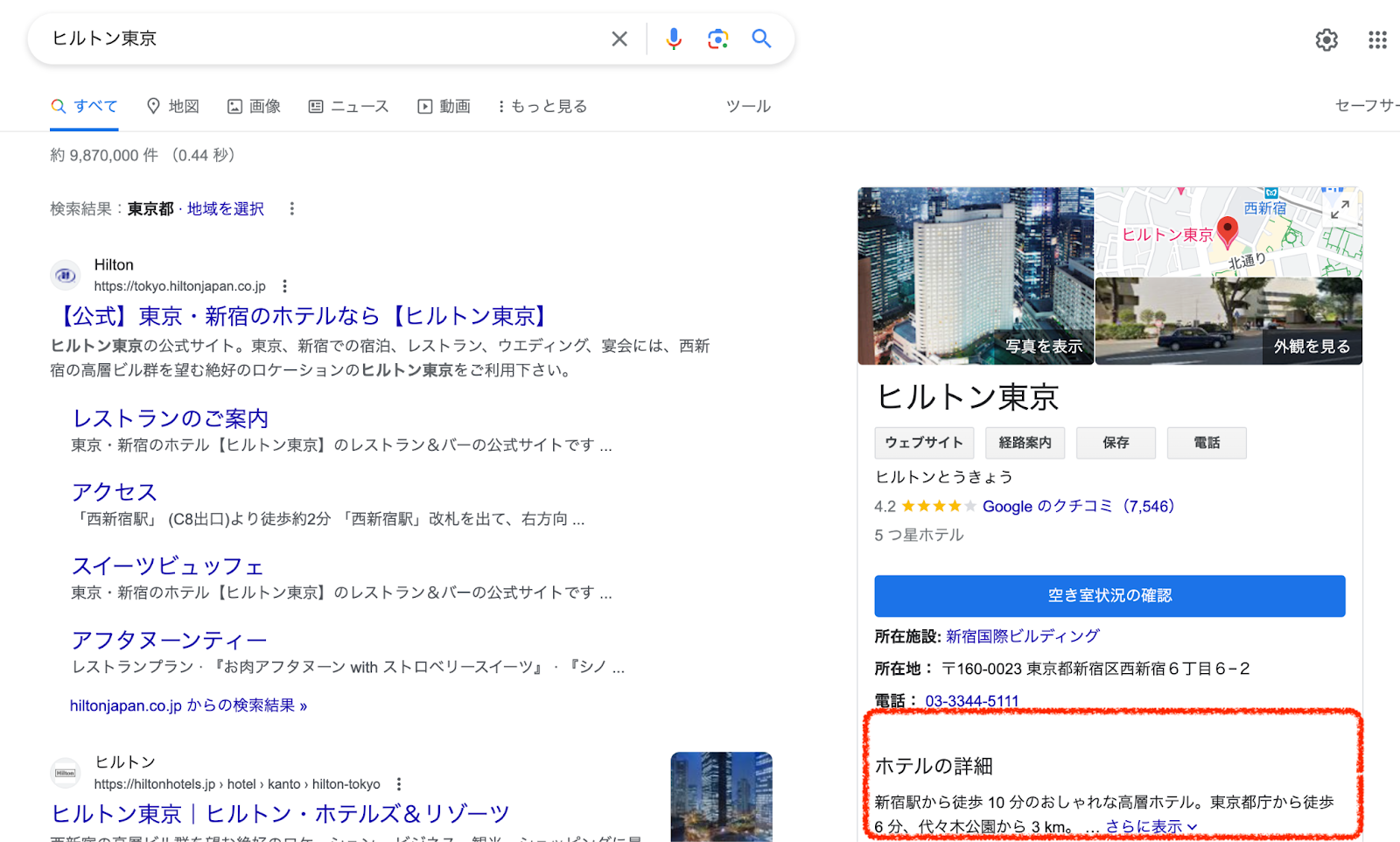Screen dimensions: 1400x842
Task: Switch to the 画像 tab
Action: 254,106
